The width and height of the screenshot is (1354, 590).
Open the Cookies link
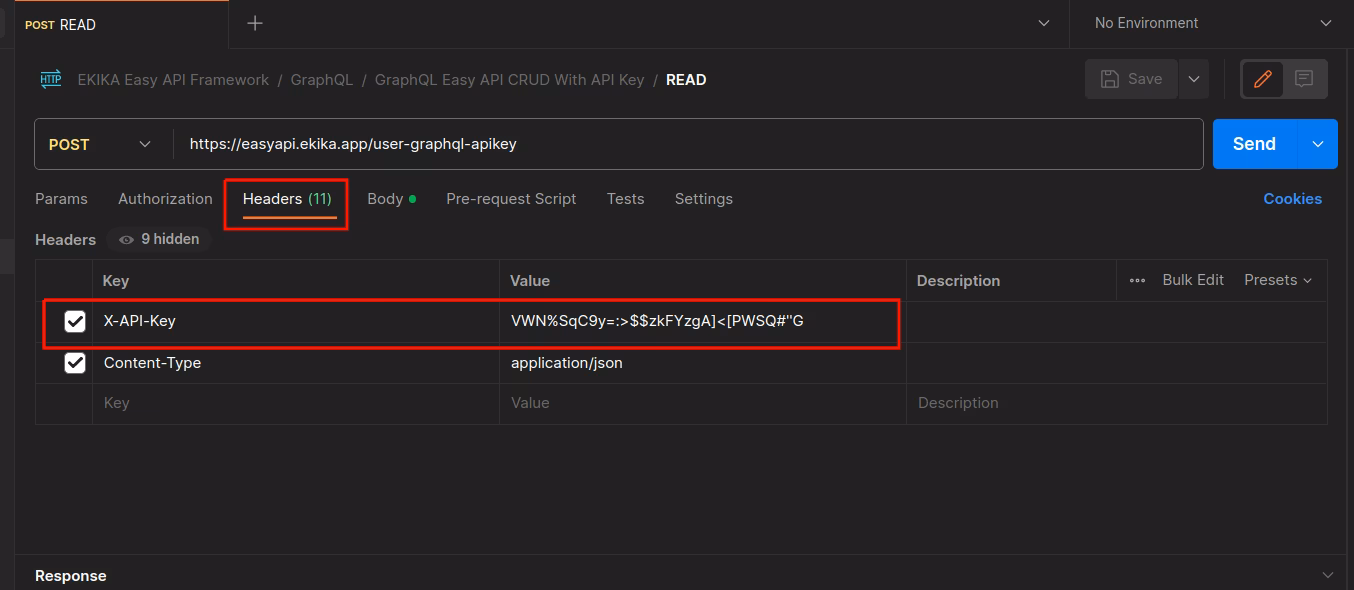tap(1292, 198)
